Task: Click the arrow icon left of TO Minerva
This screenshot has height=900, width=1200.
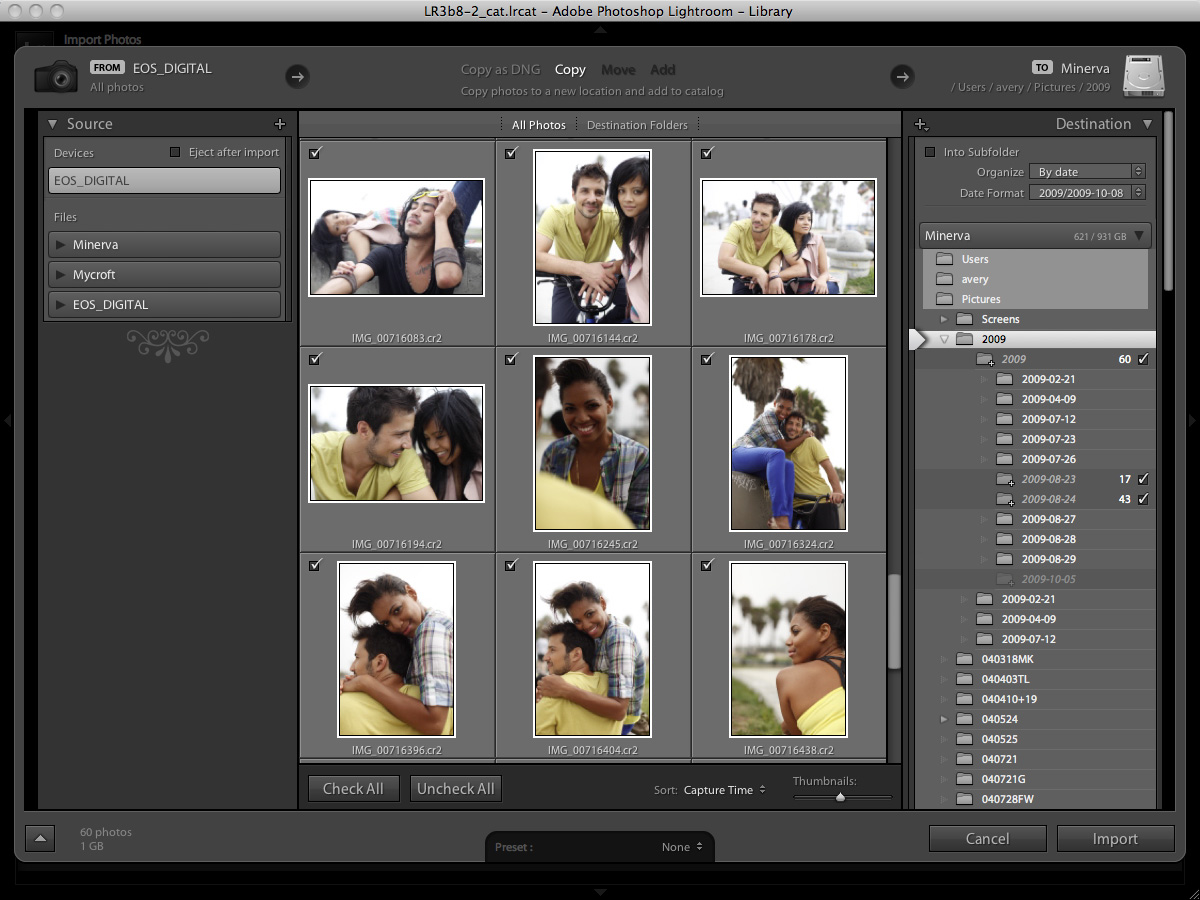Action: (x=902, y=76)
